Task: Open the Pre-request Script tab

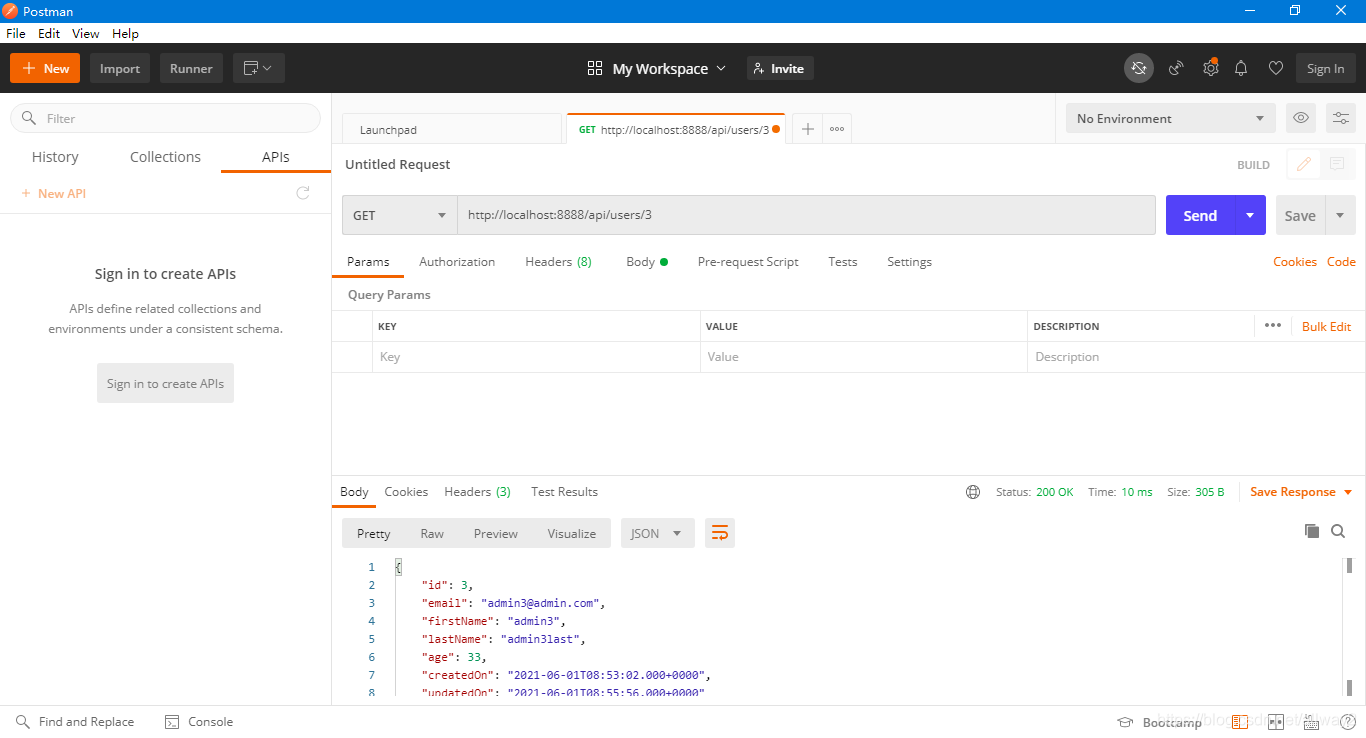Action: [748, 262]
